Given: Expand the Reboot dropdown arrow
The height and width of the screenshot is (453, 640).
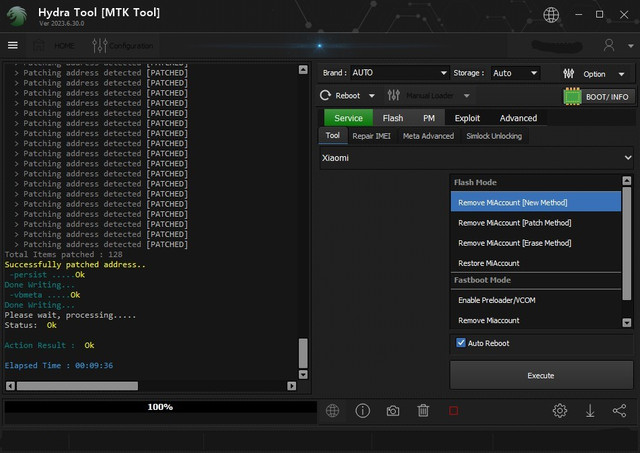Looking at the screenshot, I should (x=371, y=96).
